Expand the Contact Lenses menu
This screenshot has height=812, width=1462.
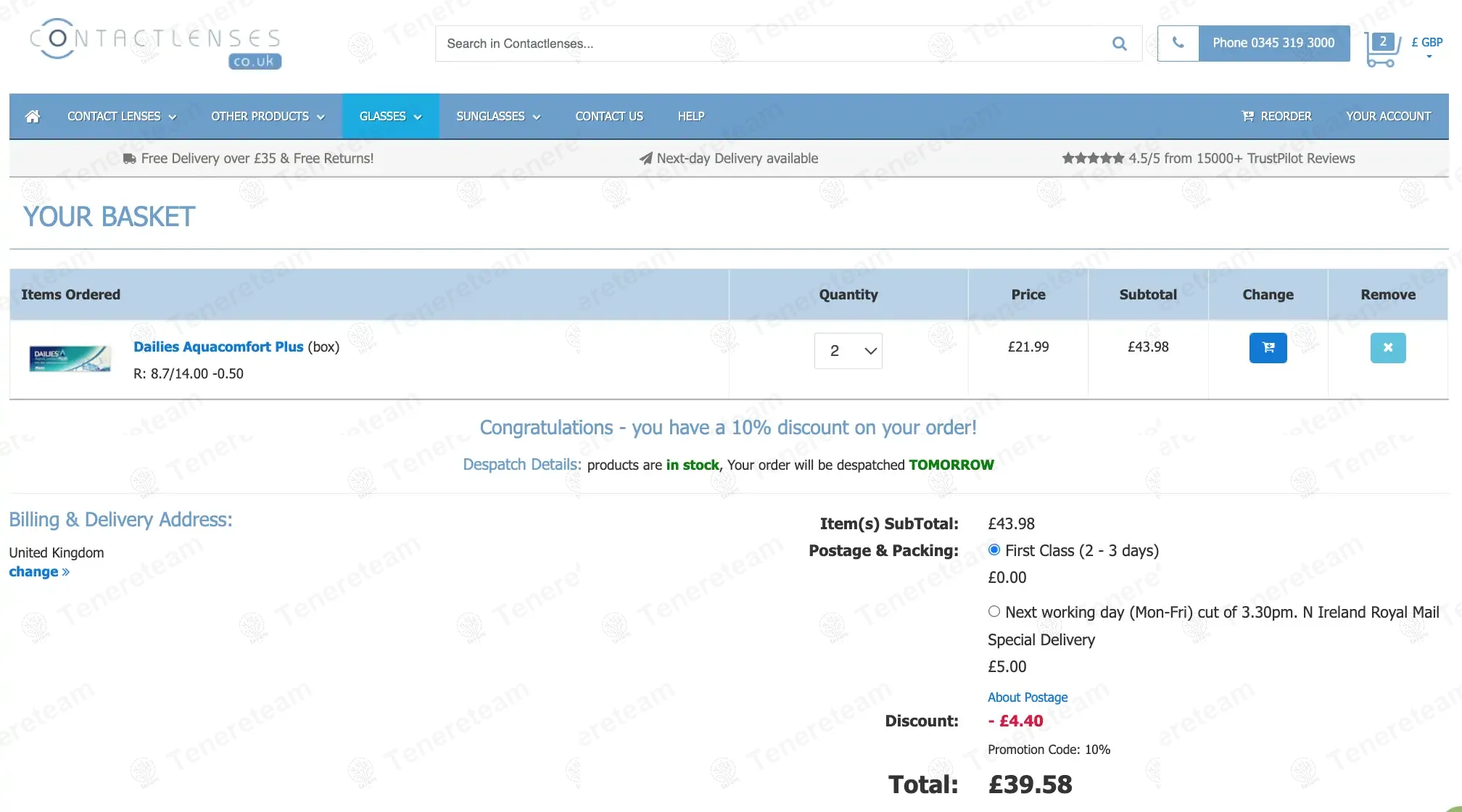(x=121, y=116)
